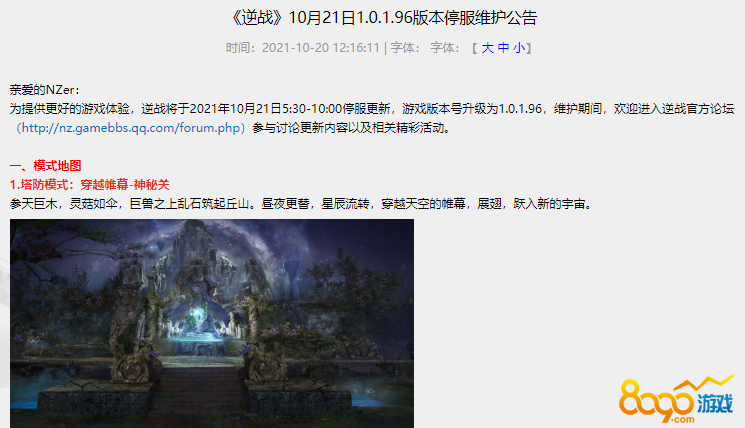Select the 中 medium font size link
The image size is (745, 428).
pyautogui.click(x=503, y=48)
